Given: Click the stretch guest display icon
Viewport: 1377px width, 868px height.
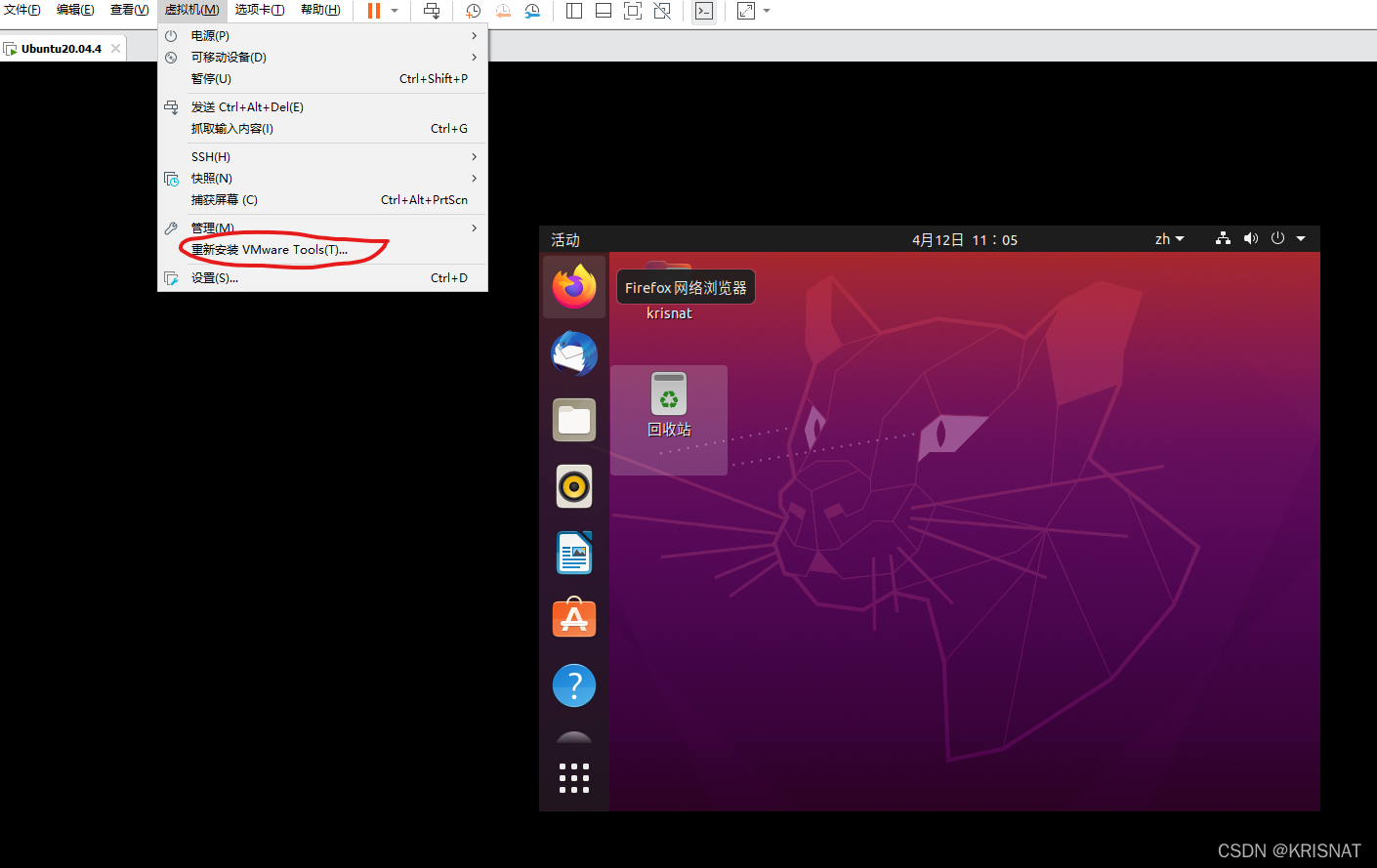Looking at the screenshot, I should click(745, 11).
